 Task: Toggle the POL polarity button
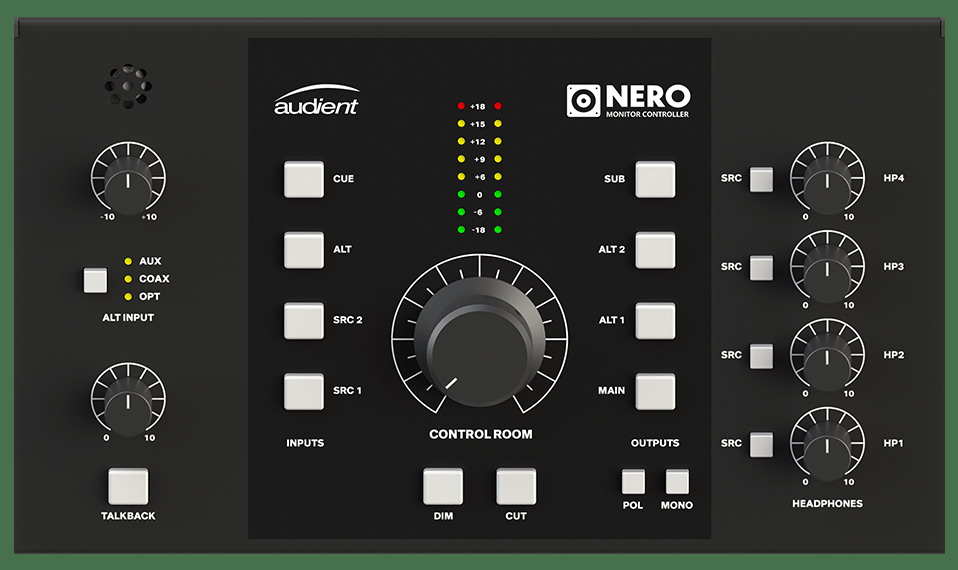[633, 481]
